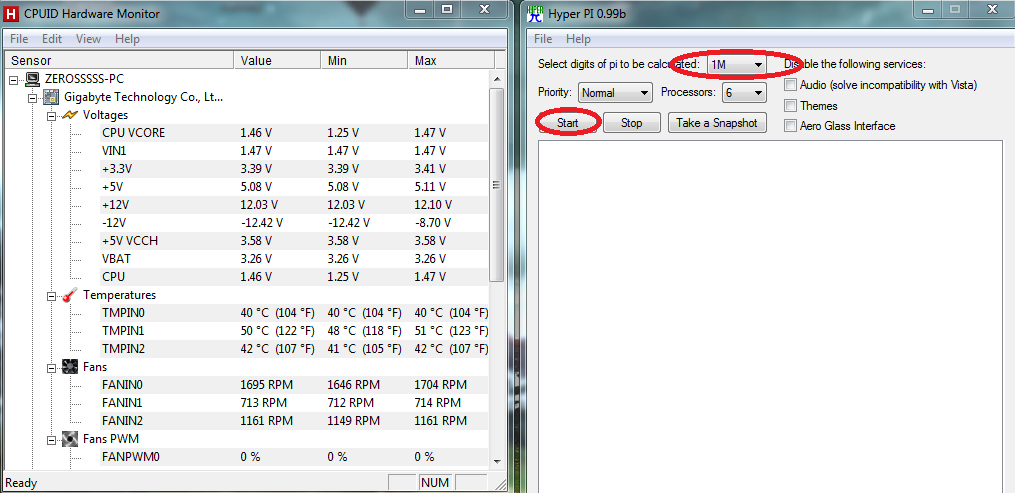The width and height of the screenshot is (1015, 493).
Task: Open the pi digits dropdown showing 1M
Action: (x=737, y=65)
